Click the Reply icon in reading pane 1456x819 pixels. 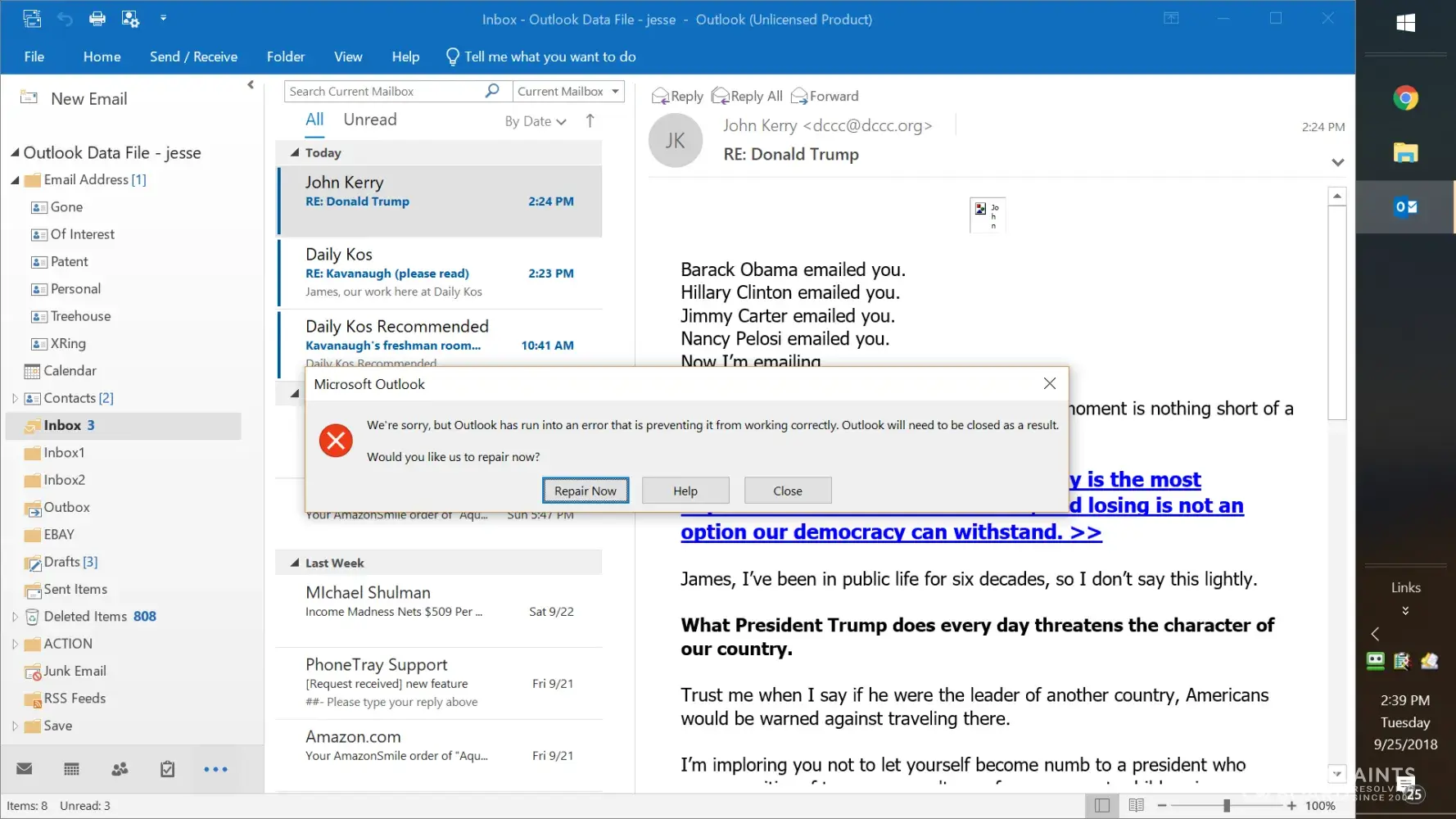677,96
